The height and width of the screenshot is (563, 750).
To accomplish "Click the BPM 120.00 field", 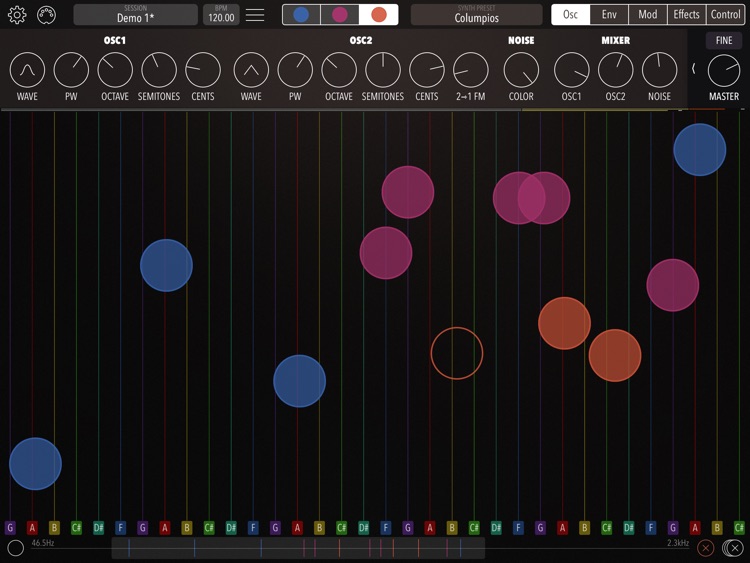I will pyautogui.click(x=221, y=15).
